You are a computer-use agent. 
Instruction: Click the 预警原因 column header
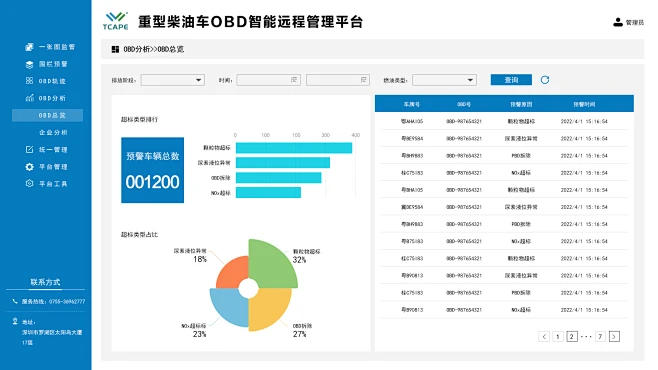pyautogui.click(x=521, y=104)
